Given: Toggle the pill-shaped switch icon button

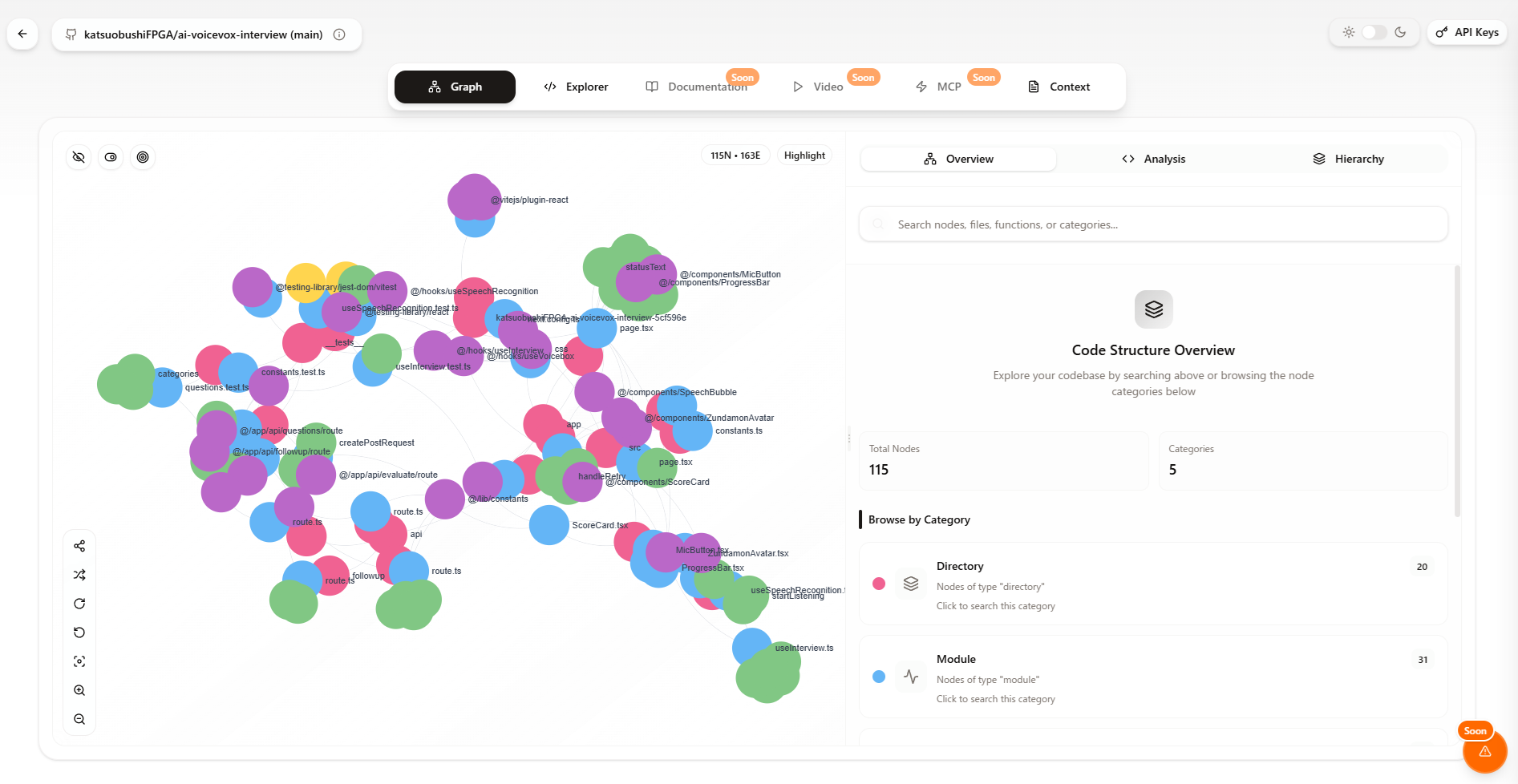Looking at the screenshot, I should point(111,157).
